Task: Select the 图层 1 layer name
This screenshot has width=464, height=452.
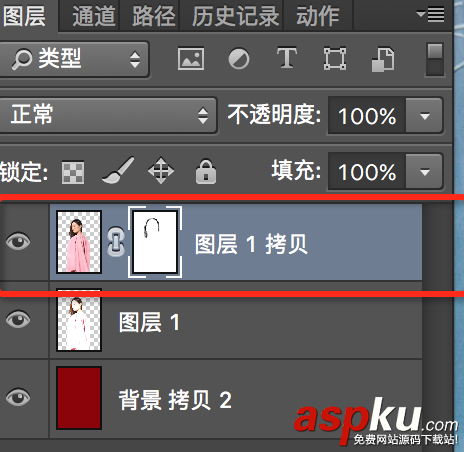Action: (x=149, y=322)
